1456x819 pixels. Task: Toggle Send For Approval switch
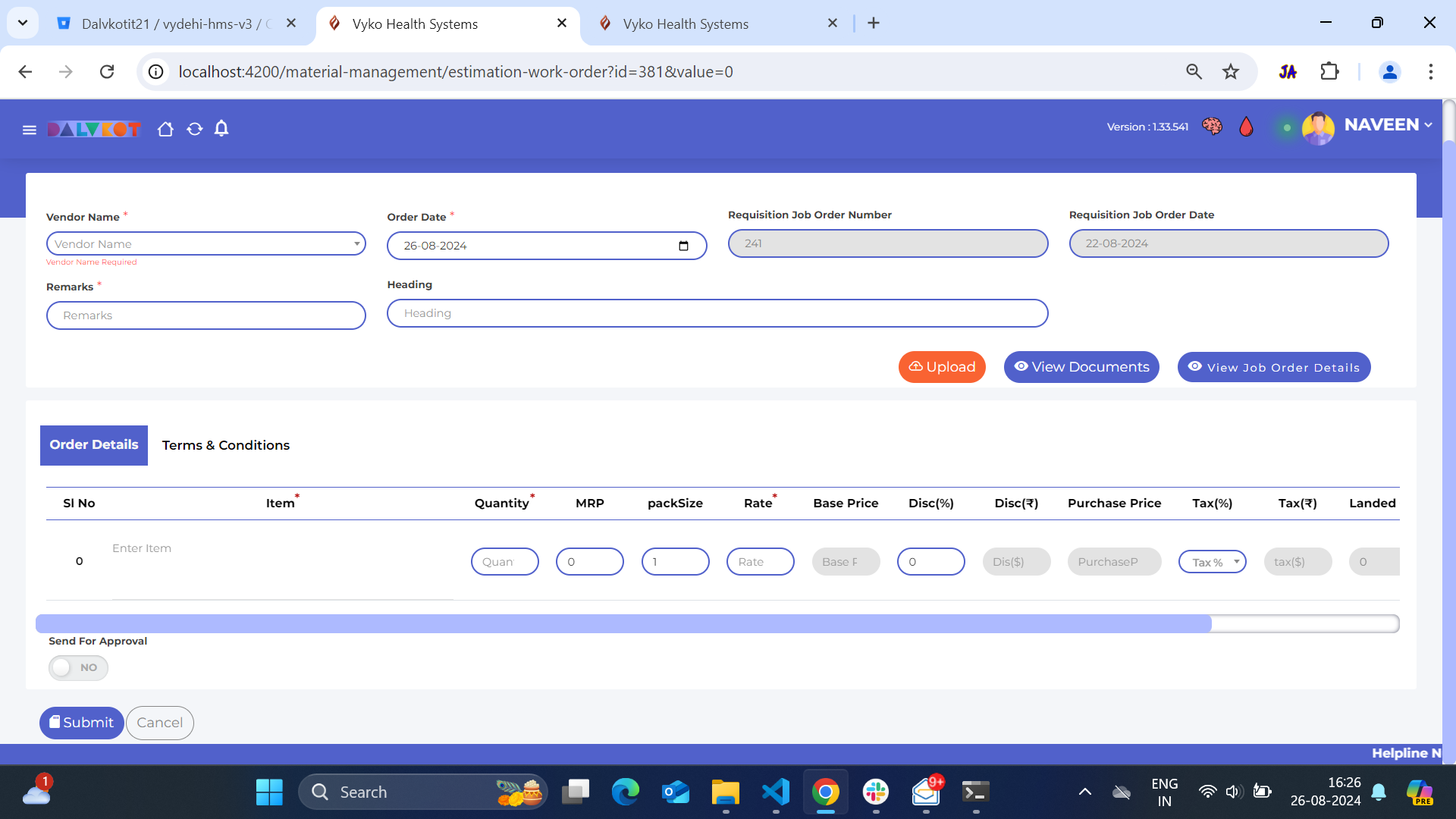click(78, 667)
